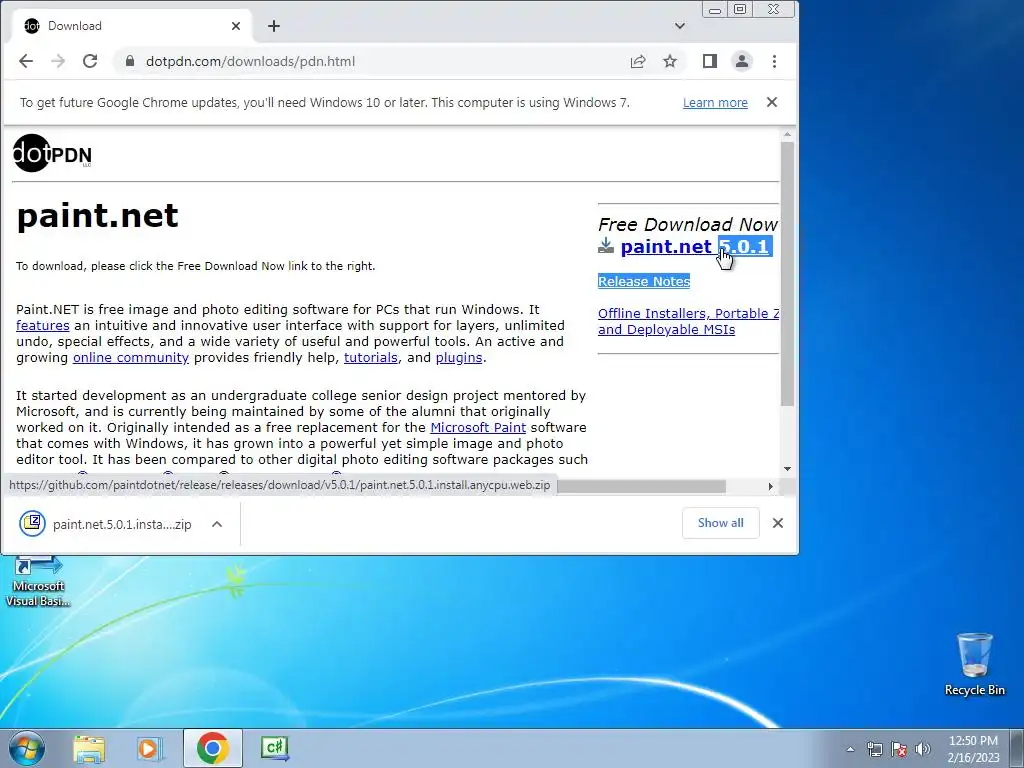
Task: Click the Learn more link
Action: 715,103
